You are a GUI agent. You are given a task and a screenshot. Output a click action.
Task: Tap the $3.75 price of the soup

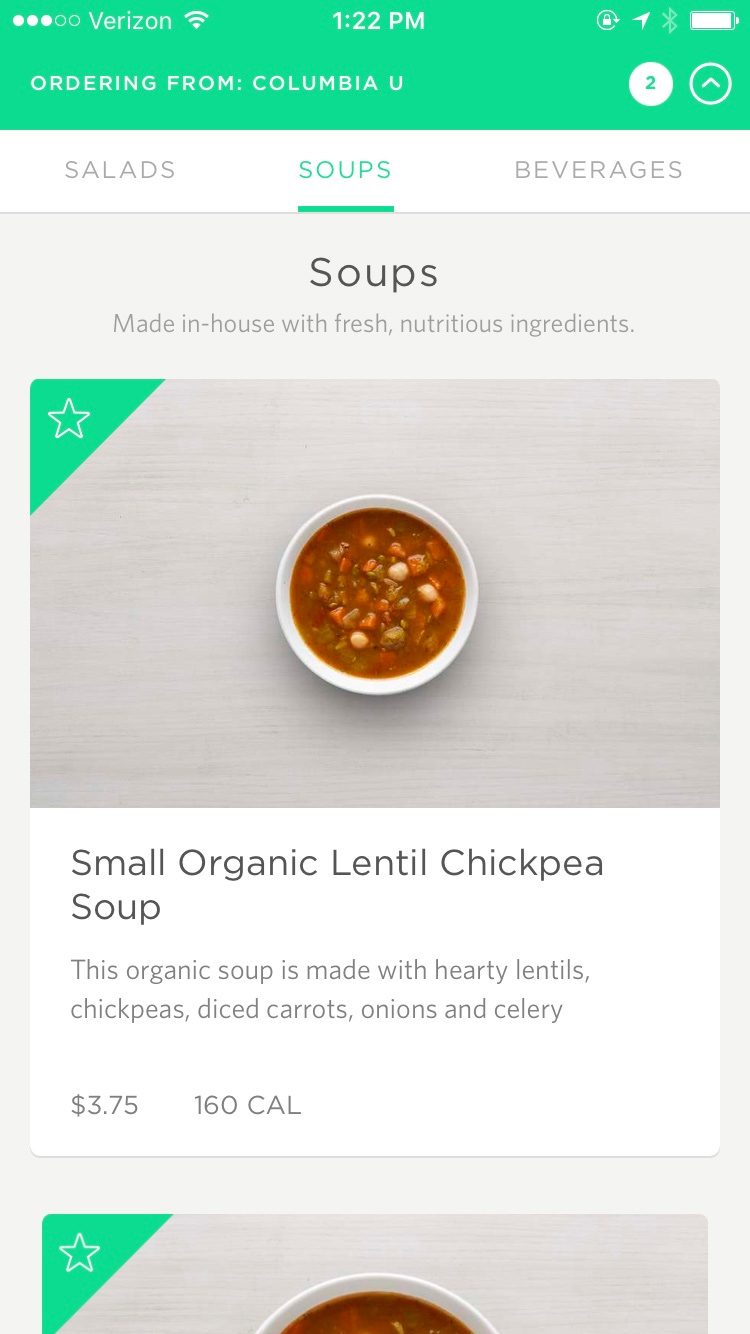[104, 1105]
